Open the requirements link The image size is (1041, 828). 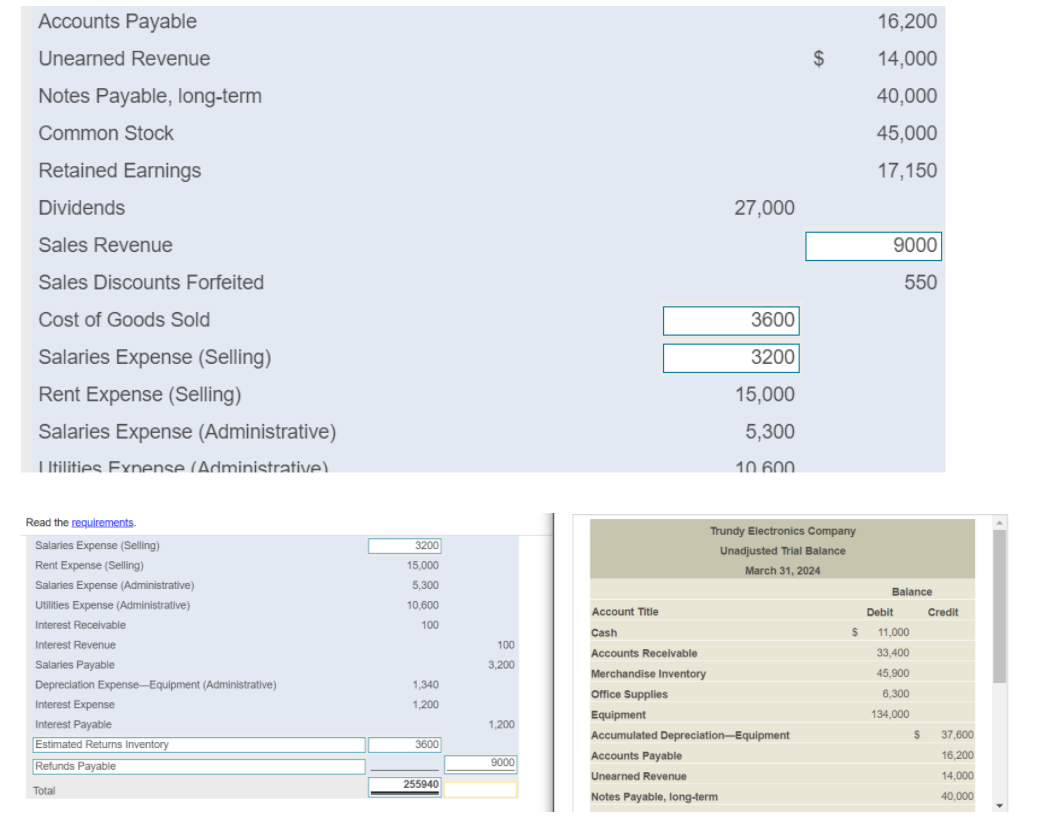click(x=101, y=522)
